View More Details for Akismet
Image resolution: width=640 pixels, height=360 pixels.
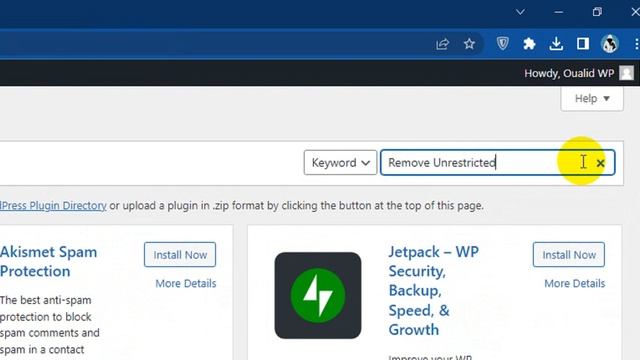click(186, 283)
